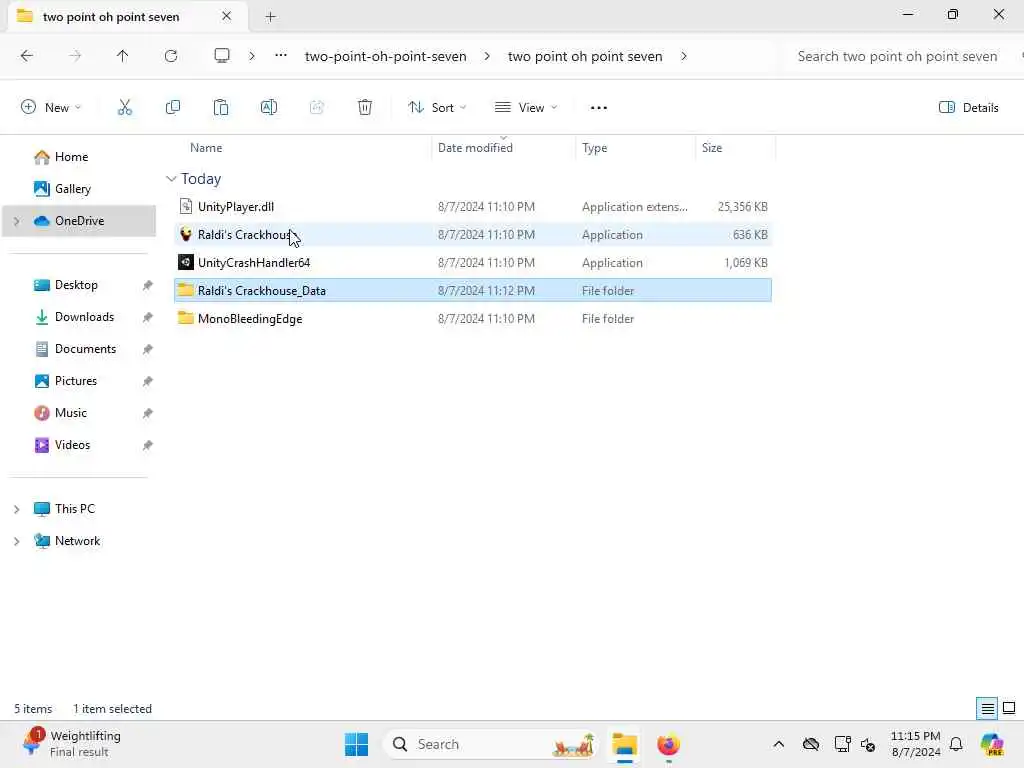This screenshot has height=768, width=1024.
Task: Open the Windows Start menu
Action: coord(357,744)
